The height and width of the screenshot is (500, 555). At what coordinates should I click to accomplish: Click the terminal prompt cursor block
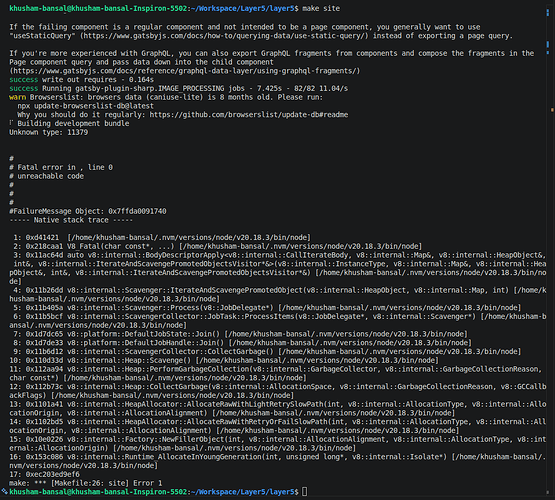click(304, 492)
